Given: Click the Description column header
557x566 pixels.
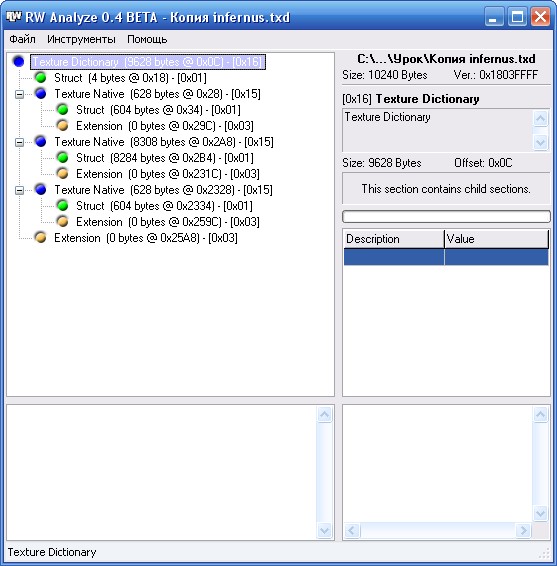Looking at the screenshot, I should [394, 239].
